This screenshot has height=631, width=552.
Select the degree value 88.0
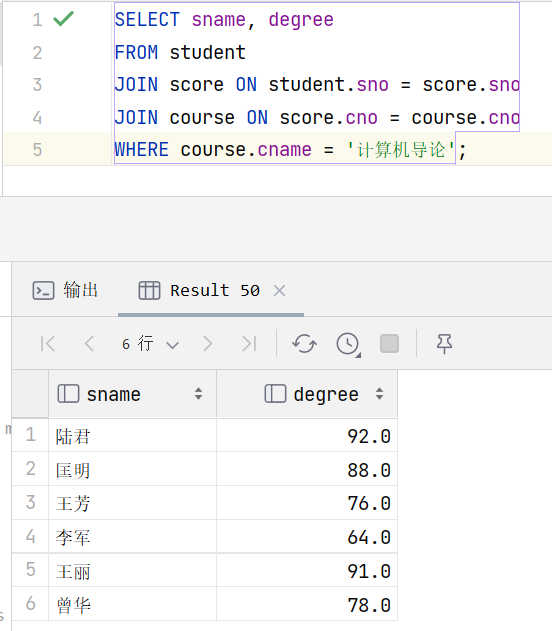click(307, 470)
